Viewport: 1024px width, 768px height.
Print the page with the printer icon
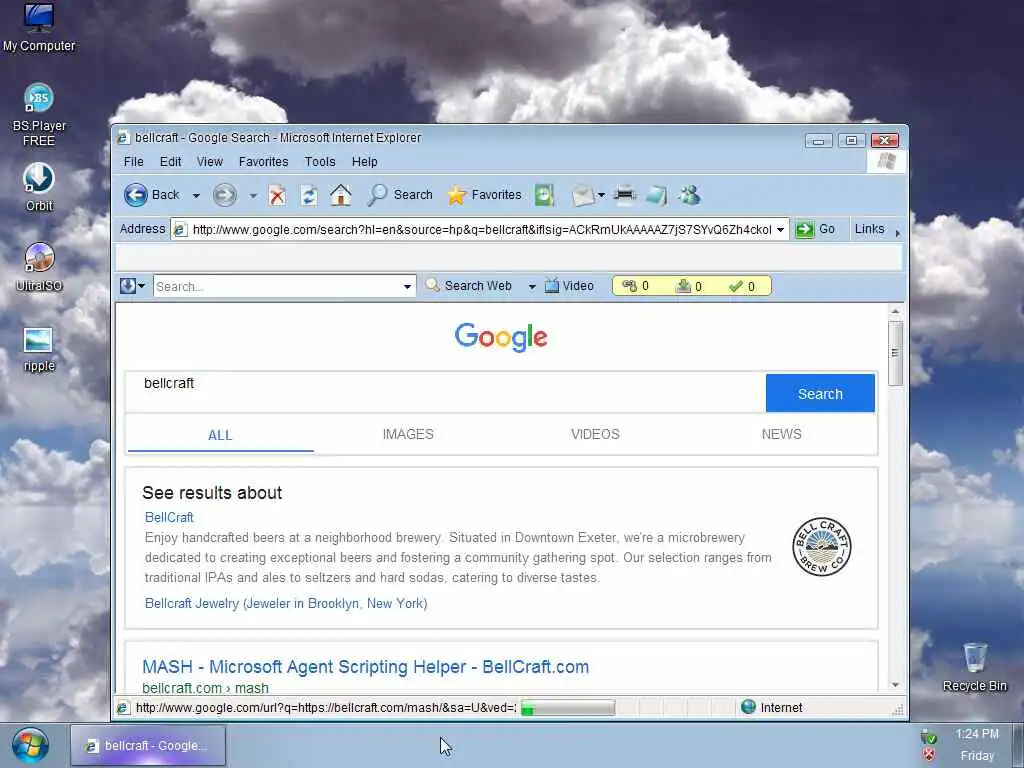pos(625,195)
